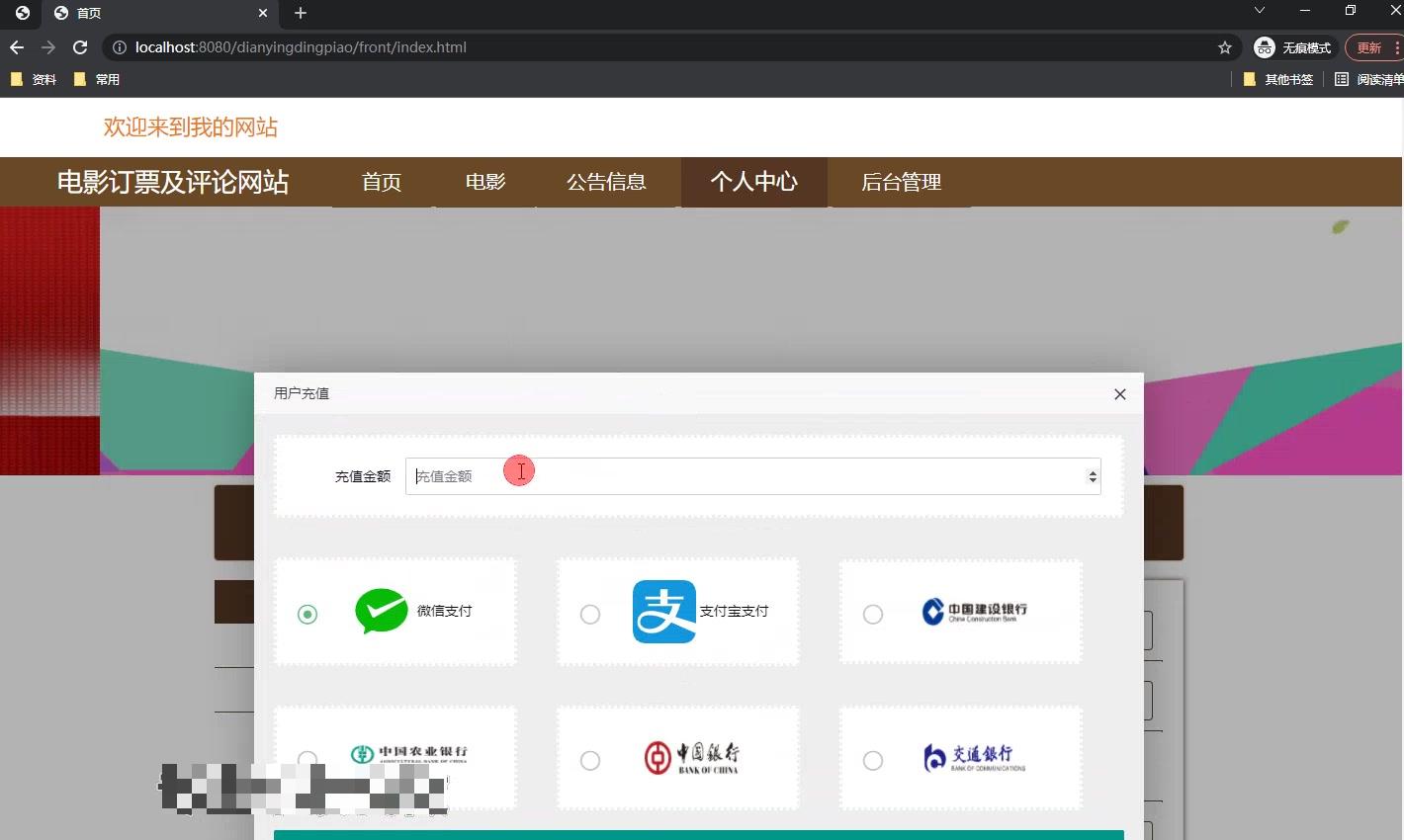The width and height of the screenshot is (1404, 840).
Task: Select the 微信支付 radio button
Action: [x=307, y=615]
